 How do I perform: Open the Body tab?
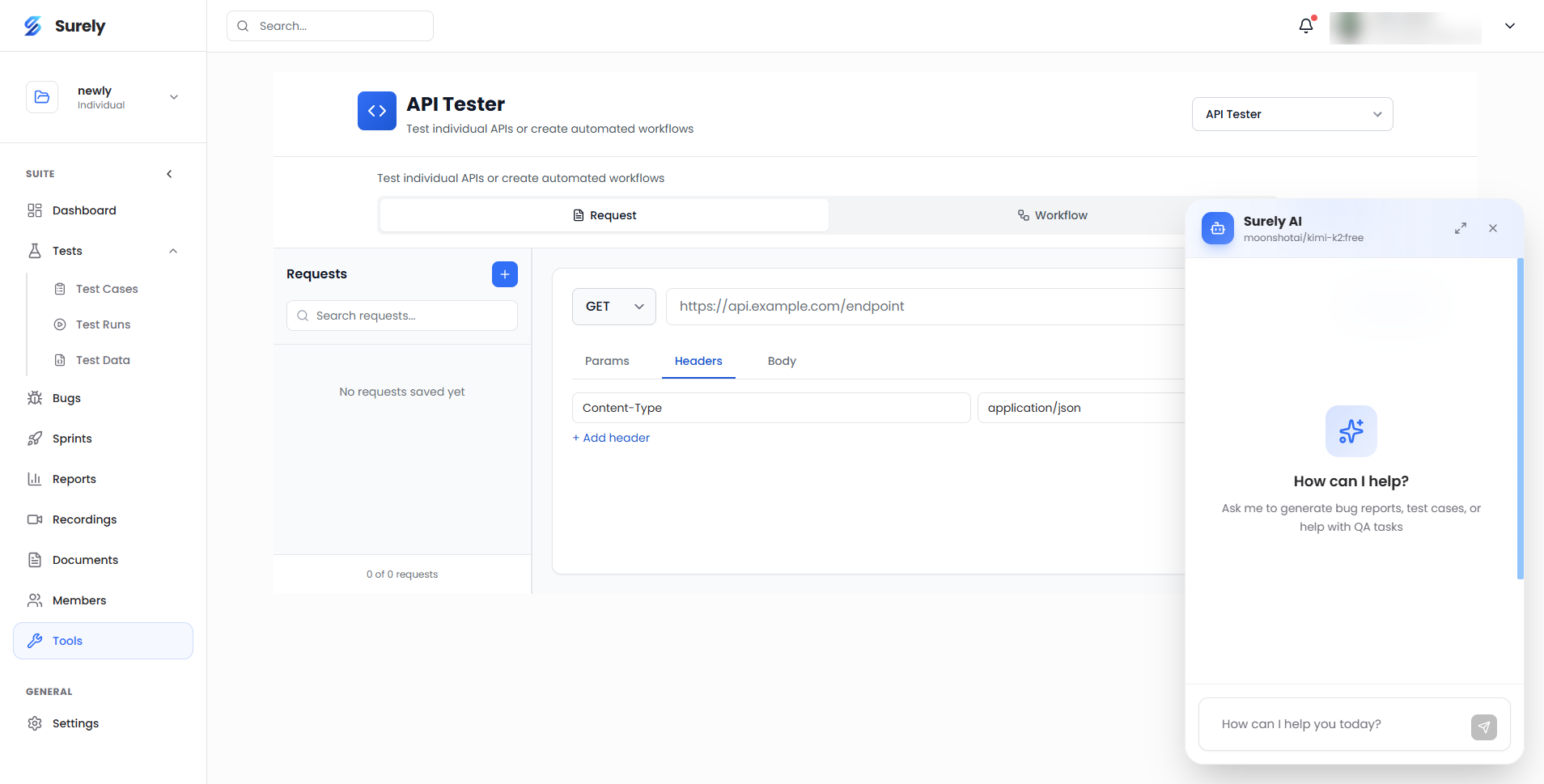pos(780,361)
